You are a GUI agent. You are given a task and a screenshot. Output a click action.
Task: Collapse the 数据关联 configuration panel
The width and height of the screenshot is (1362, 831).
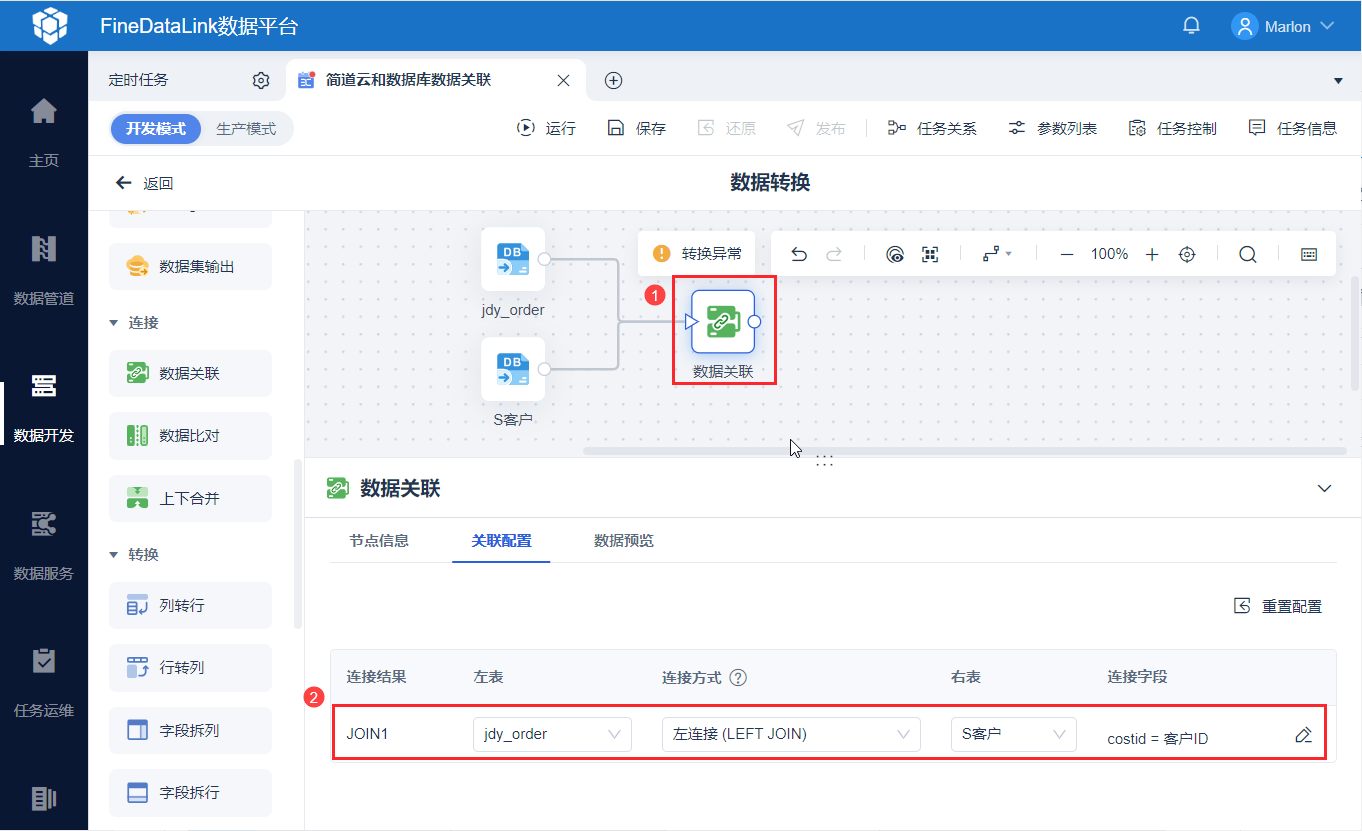click(1325, 488)
